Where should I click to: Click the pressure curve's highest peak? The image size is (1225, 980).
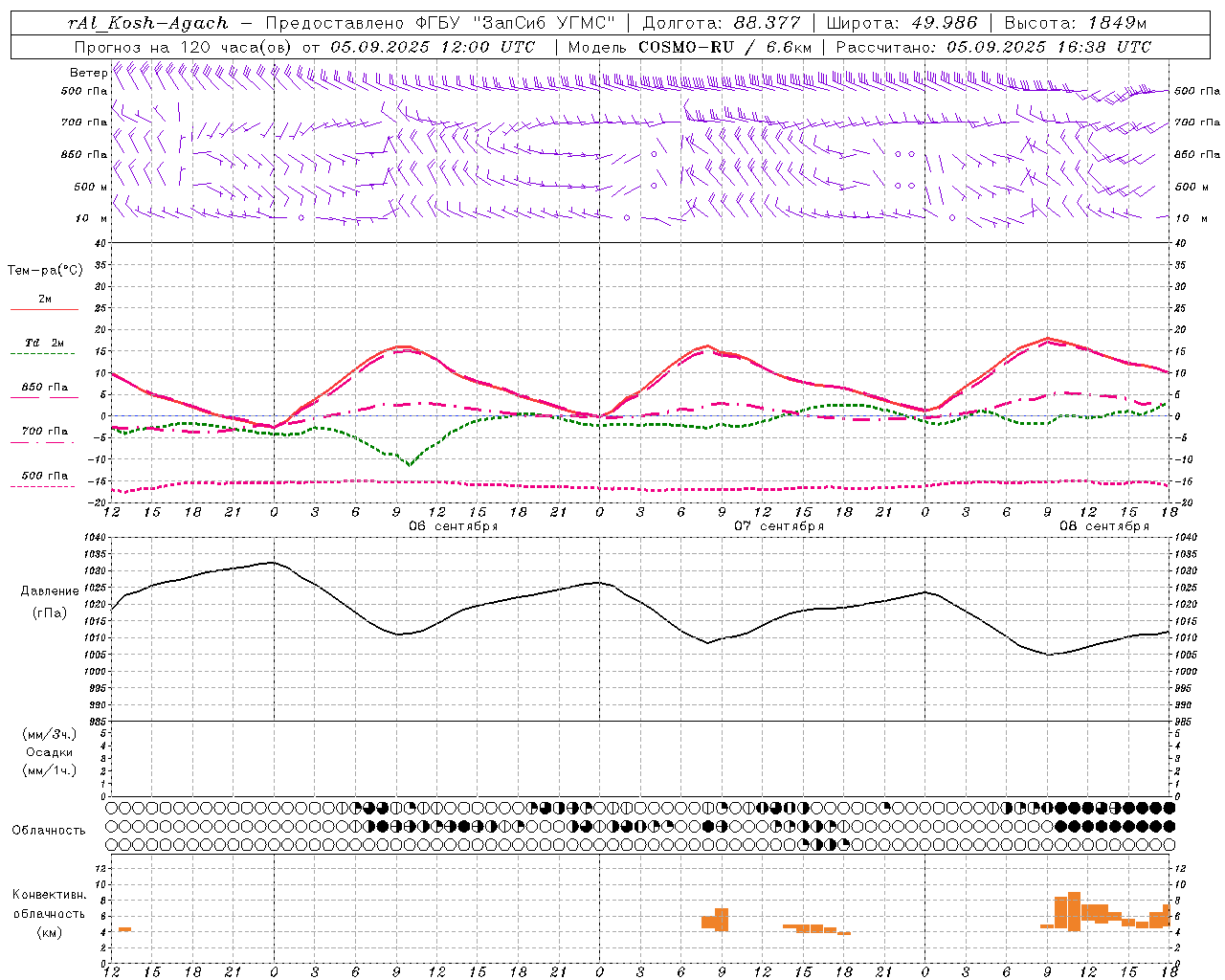(x=273, y=563)
